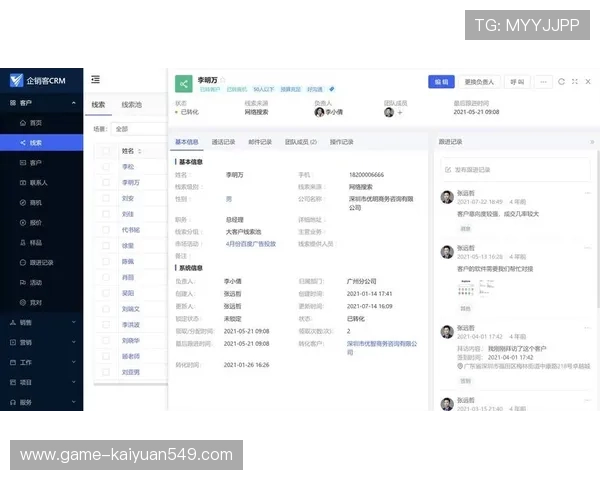
Task: Switch to the 线索 tab
Action: coord(98,104)
